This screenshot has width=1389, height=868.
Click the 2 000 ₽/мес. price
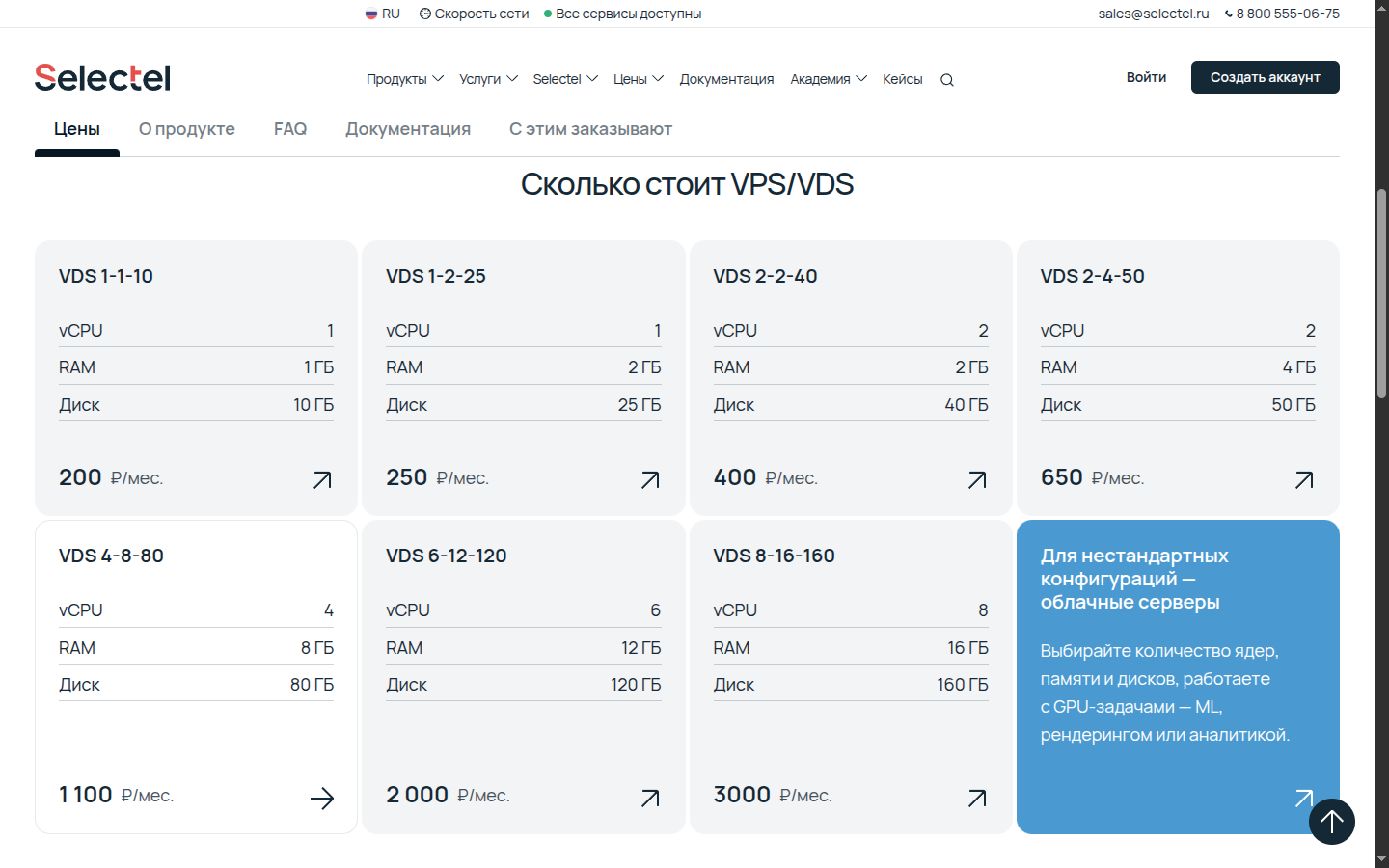pos(448,795)
